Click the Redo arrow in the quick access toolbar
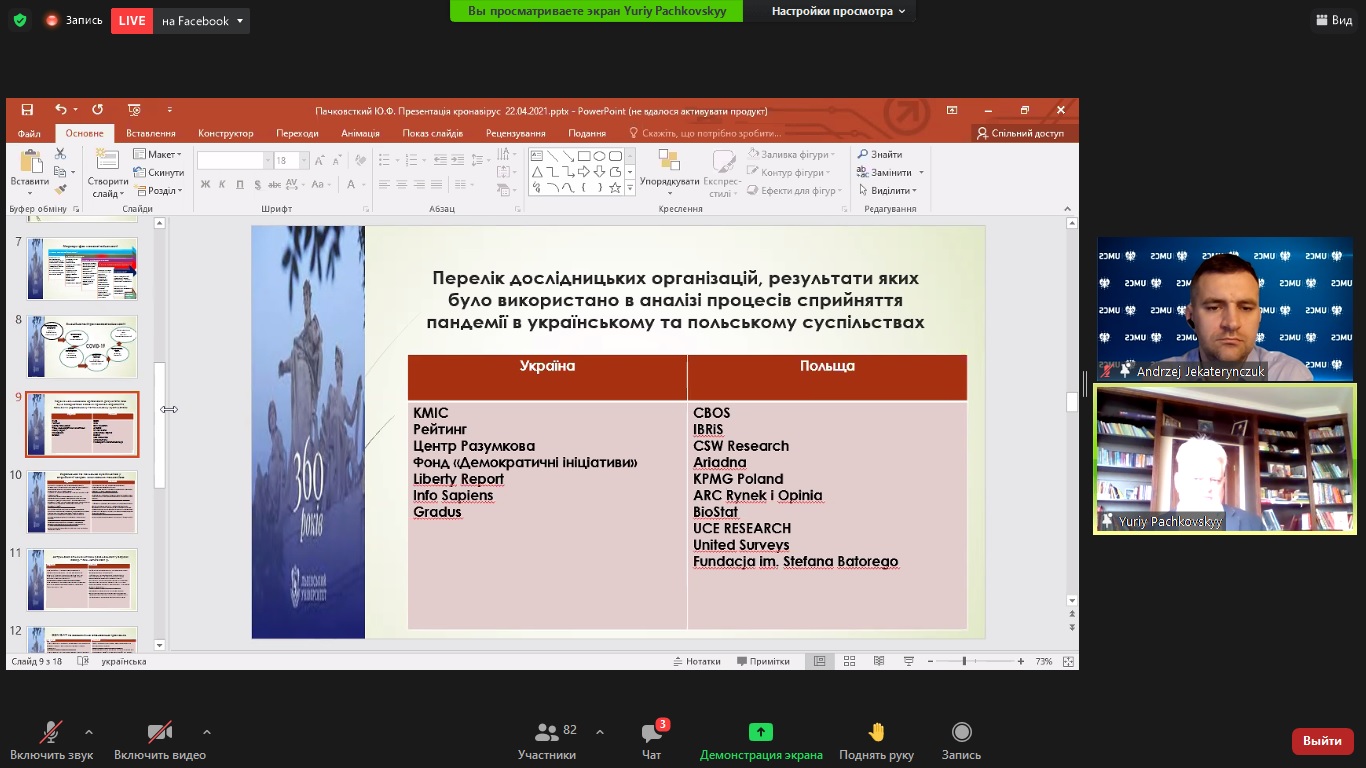This screenshot has height=768, width=1366. [x=97, y=110]
